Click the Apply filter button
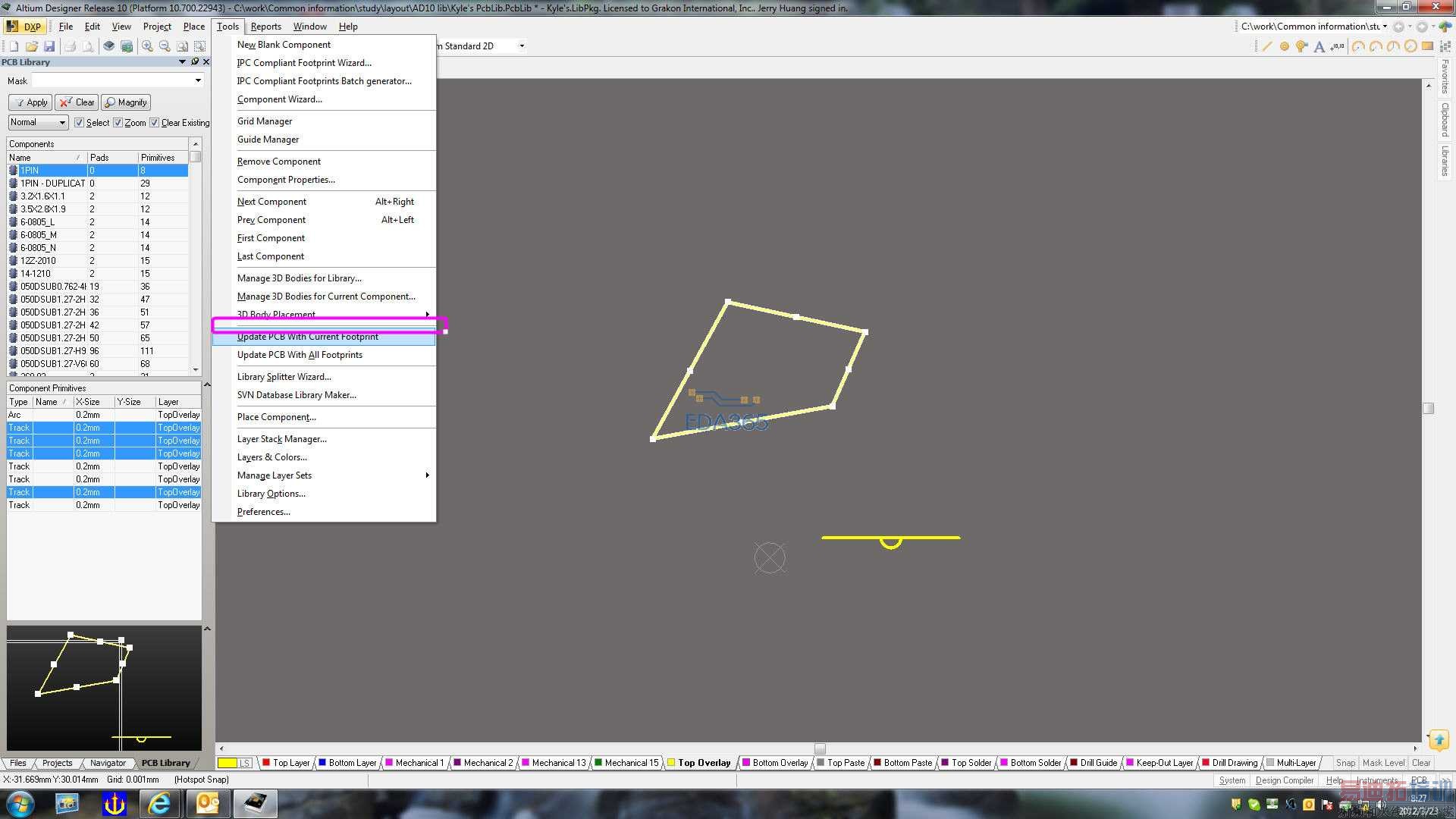The height and width of the screenshot is (819, 1456). 30,102
